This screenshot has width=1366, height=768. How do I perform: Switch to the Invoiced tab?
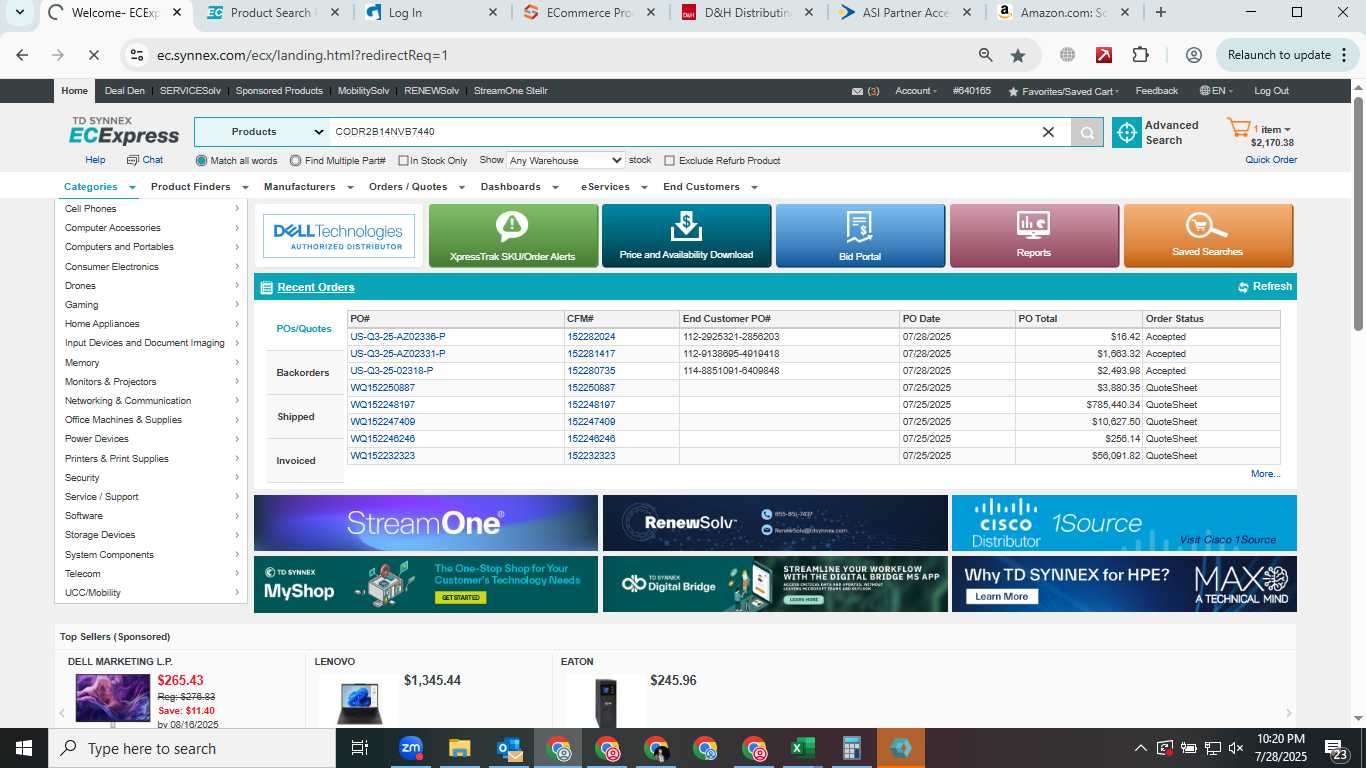point(296,461)
